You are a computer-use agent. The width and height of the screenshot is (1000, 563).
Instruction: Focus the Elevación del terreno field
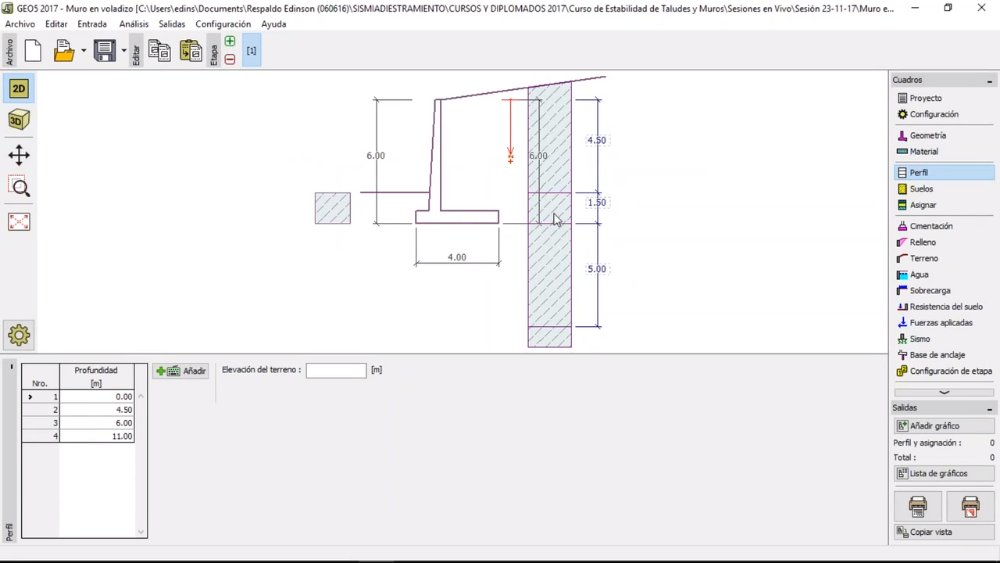[336, 370]
